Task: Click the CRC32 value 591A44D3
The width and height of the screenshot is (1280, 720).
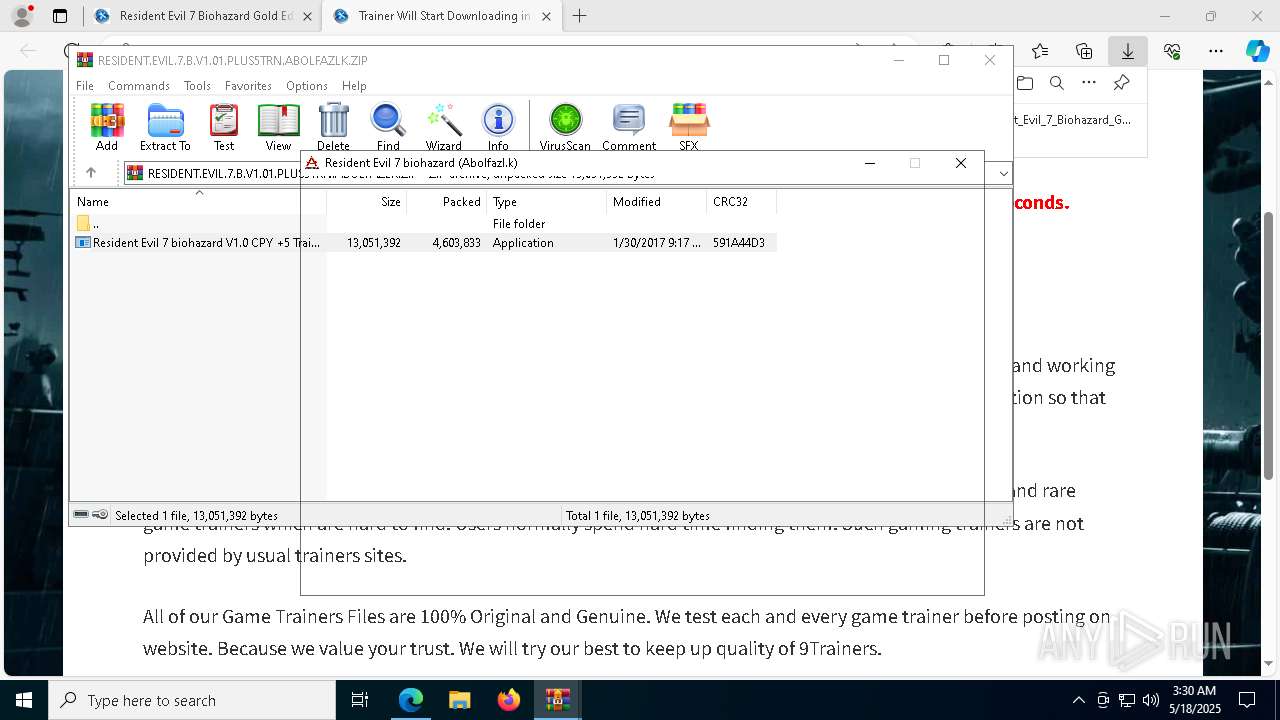Action: click(x=739, y=243)
